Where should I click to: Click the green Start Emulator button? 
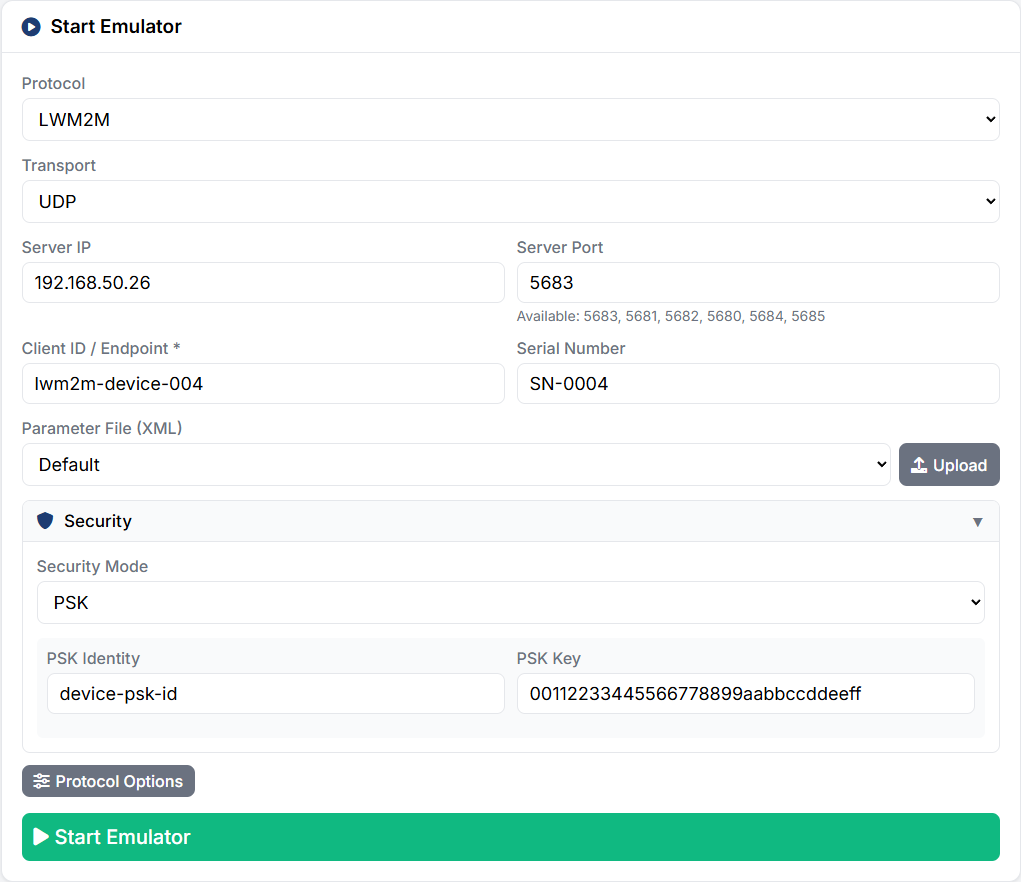[x=510, y=837]
